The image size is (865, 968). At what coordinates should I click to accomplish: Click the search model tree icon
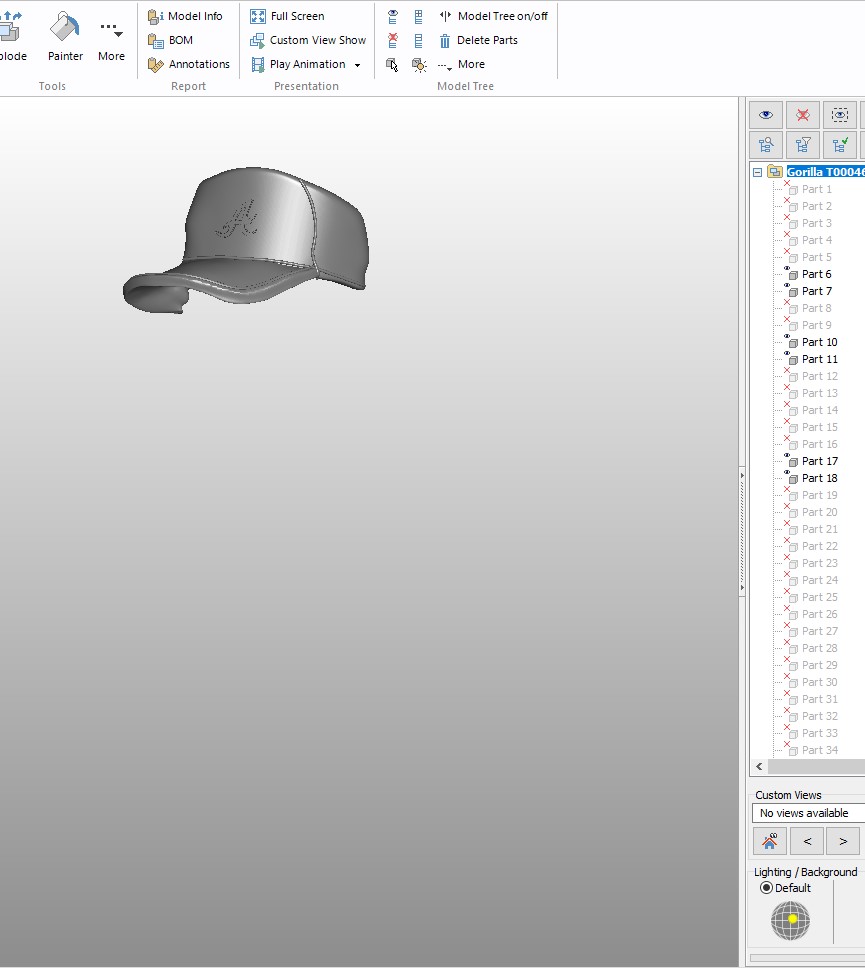767,145
